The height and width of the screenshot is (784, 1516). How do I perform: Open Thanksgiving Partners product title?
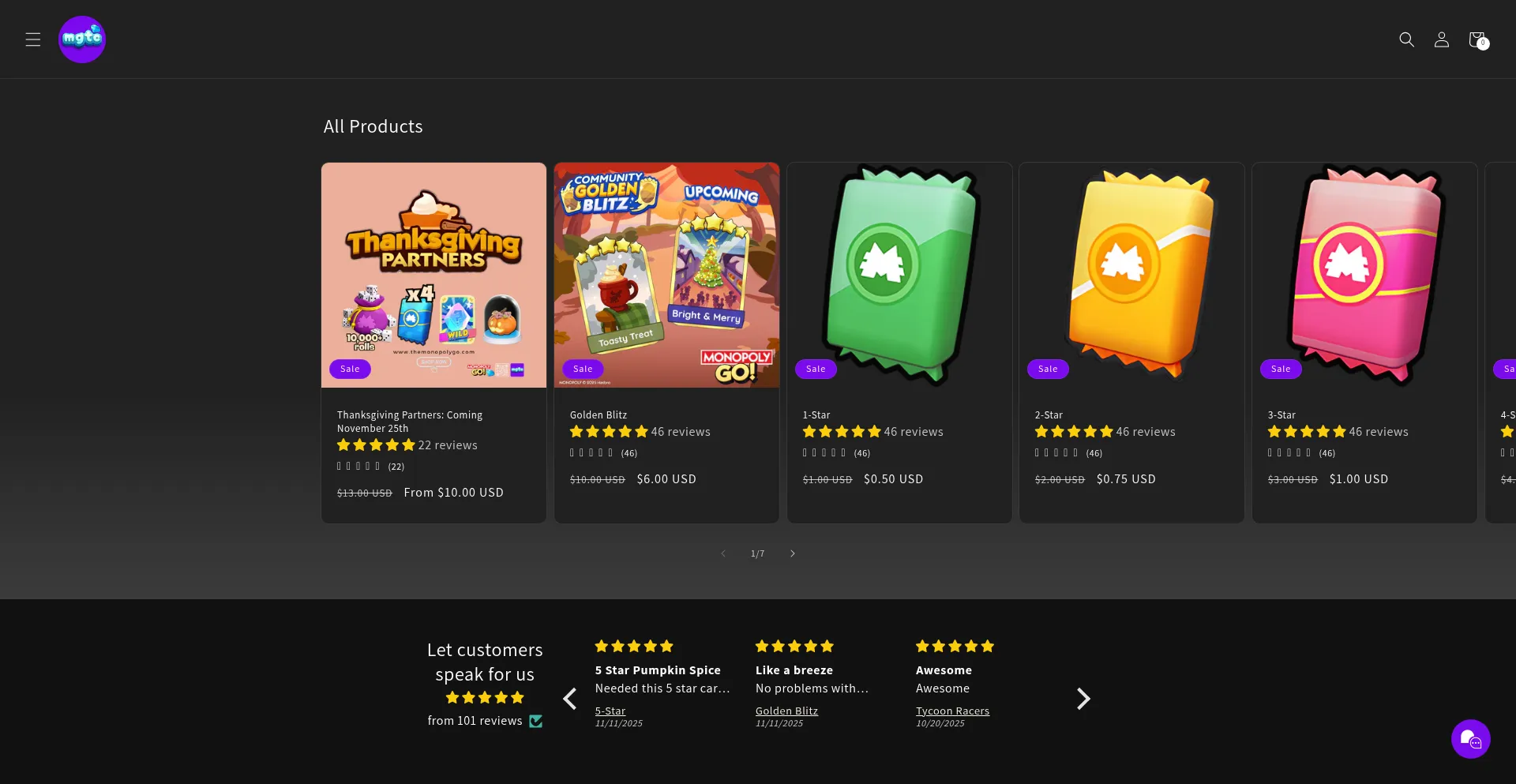pos(409,422)
